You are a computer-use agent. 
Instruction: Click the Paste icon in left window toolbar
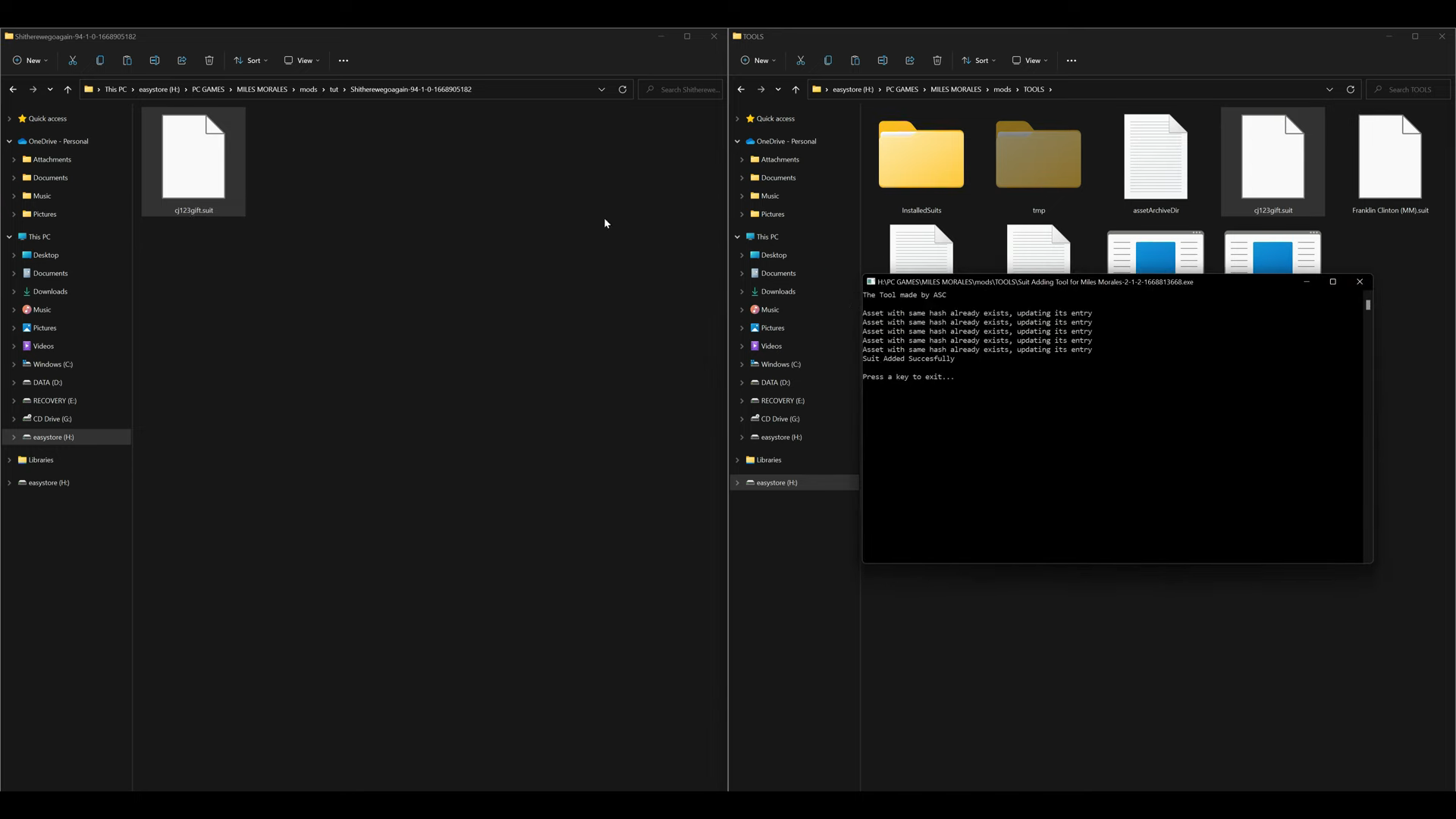127,61
